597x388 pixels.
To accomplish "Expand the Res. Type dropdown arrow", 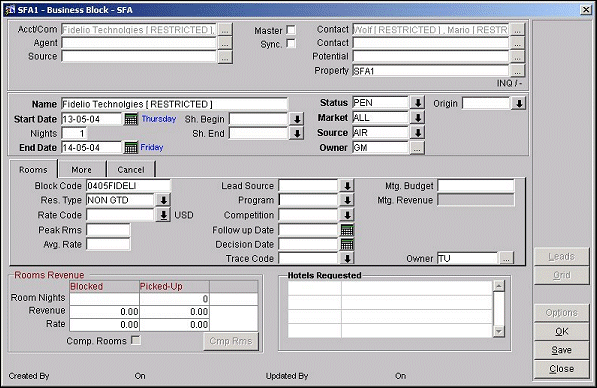I will pyautogui.click(x=163, y=200).
